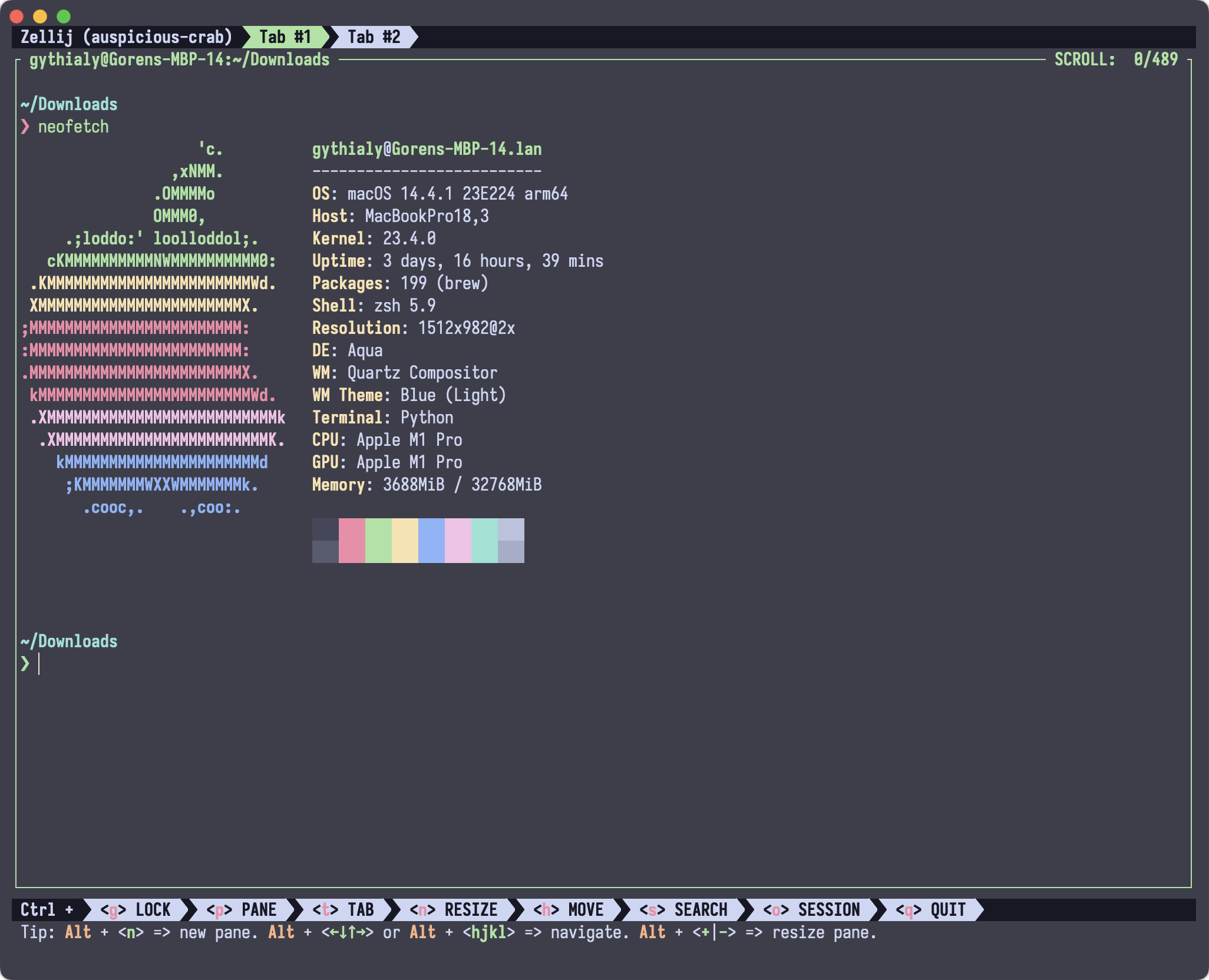Image resolution: width=1209 pixels, height=980 pixels.
Task: Click the gythialy@Gorens-MBP-14.lan header
Action: [427, 149]
